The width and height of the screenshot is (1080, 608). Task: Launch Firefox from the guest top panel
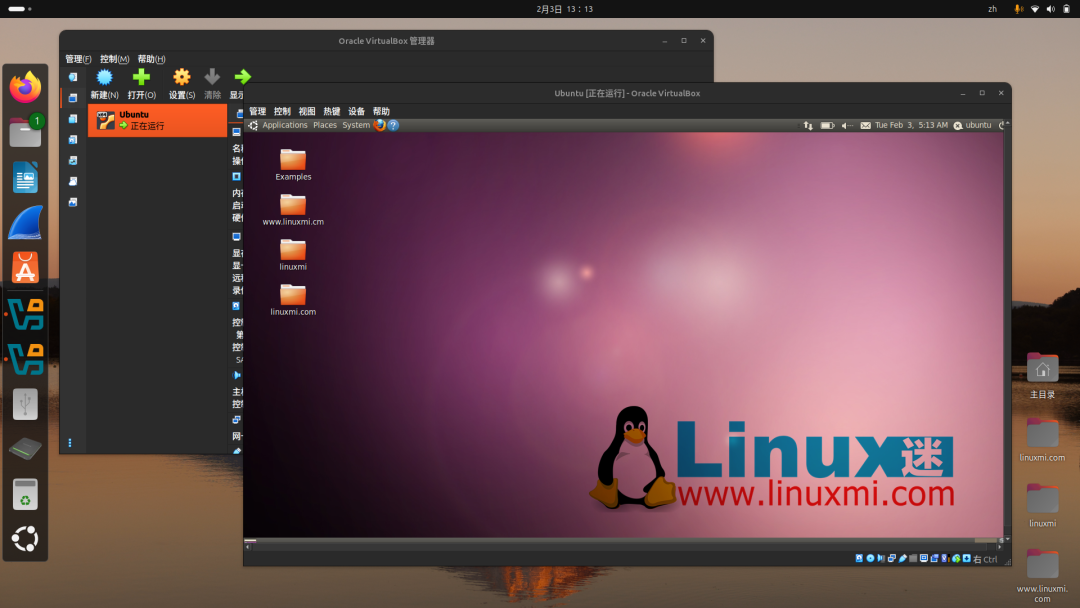click(378, 125)
